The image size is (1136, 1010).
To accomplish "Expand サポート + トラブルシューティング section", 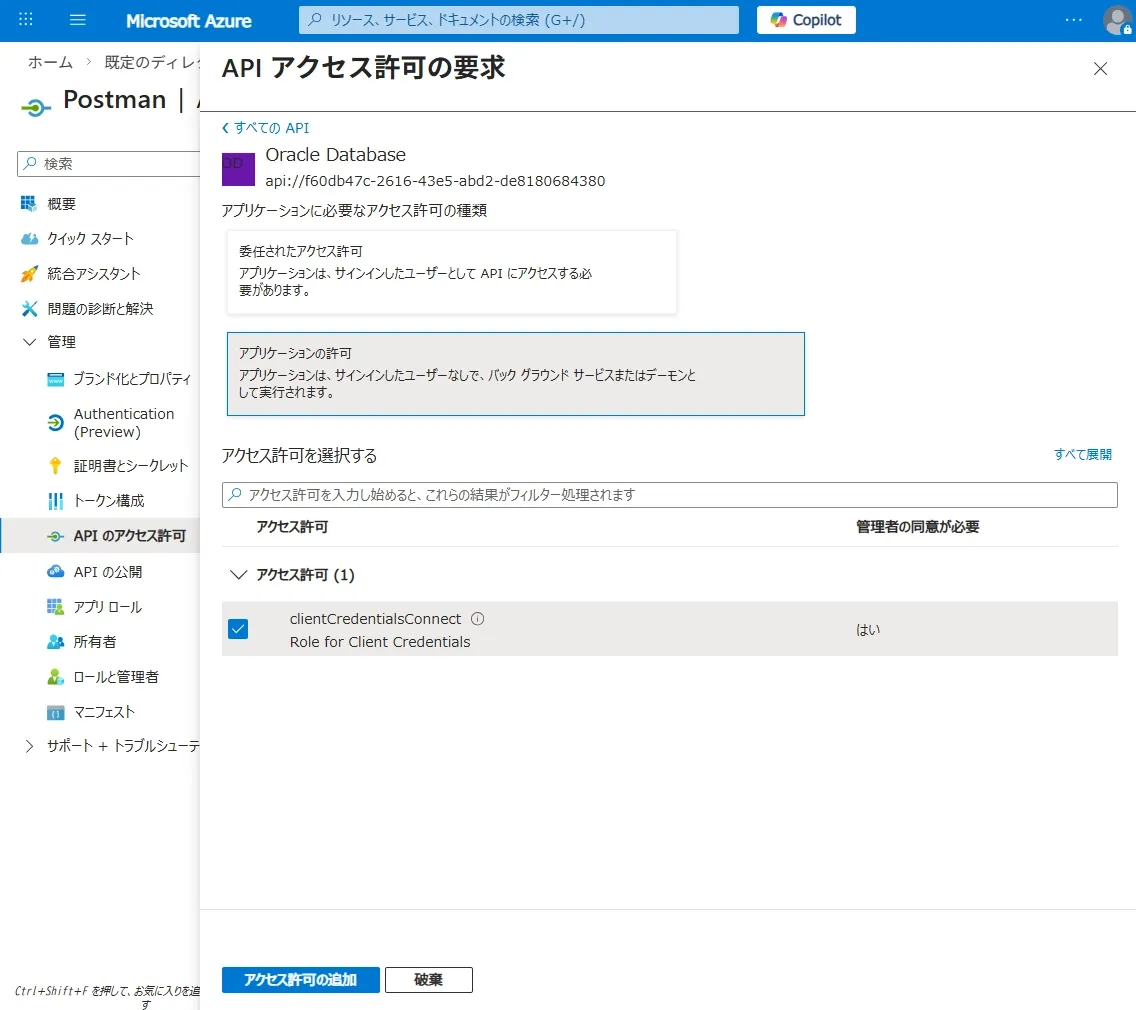I will click(x=29, y=746).
